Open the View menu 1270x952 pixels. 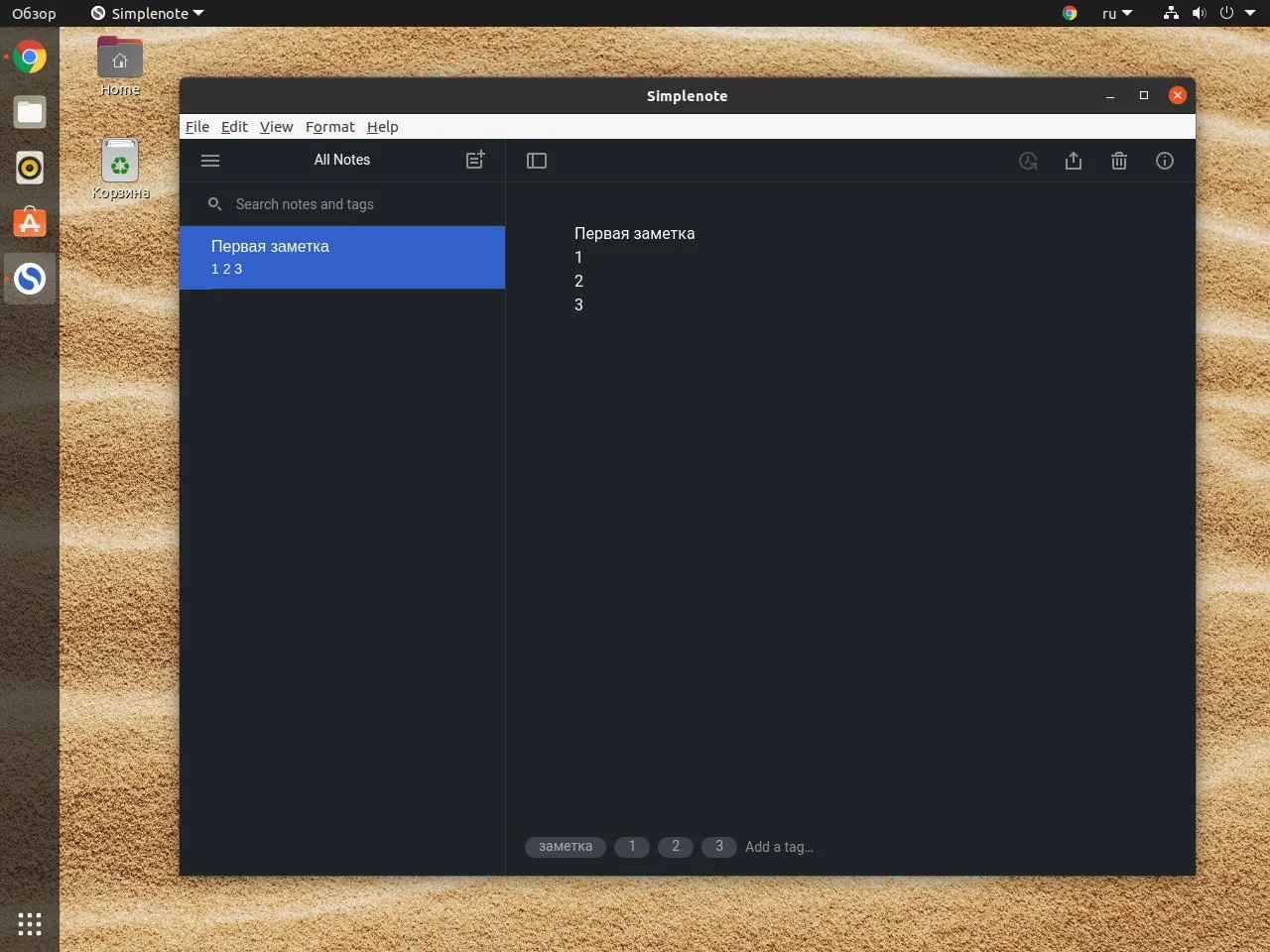pyautogui.click(x=276, y=127)
